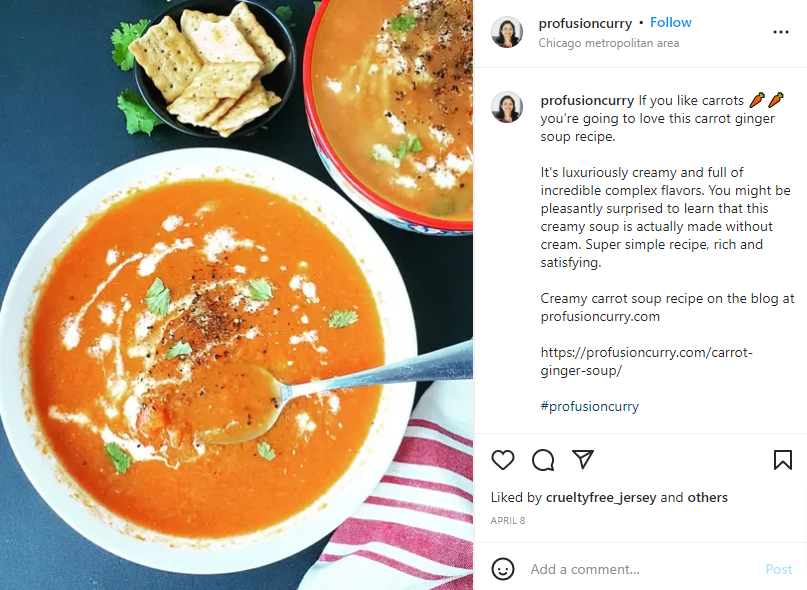This screenshot has height=590, width=807.
Task: Click the crueltyfree_jersey liker name
Action: coord(601,497)
